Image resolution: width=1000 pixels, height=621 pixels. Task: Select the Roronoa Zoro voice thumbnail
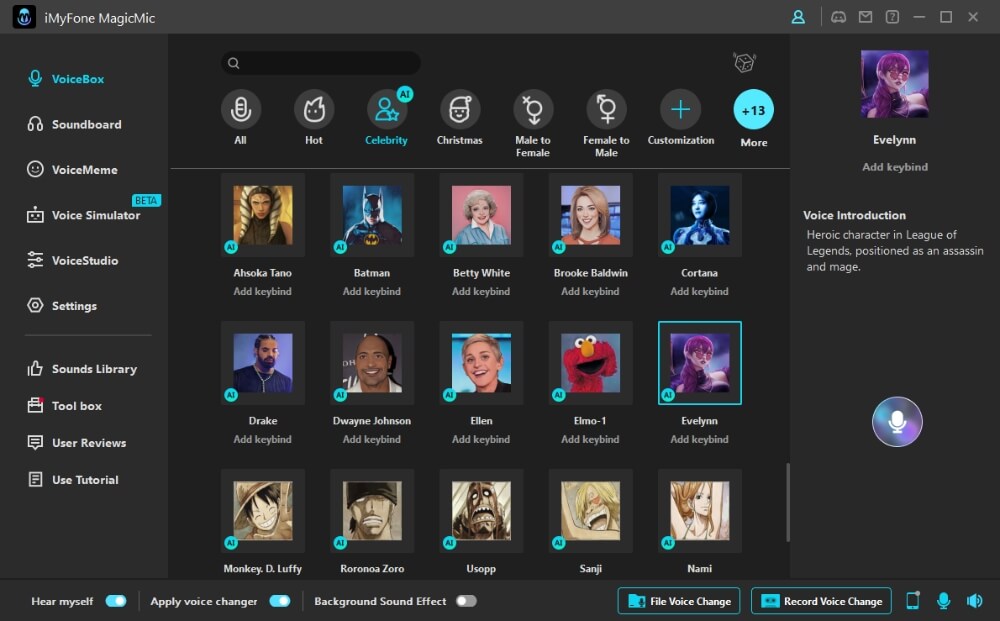372,511
